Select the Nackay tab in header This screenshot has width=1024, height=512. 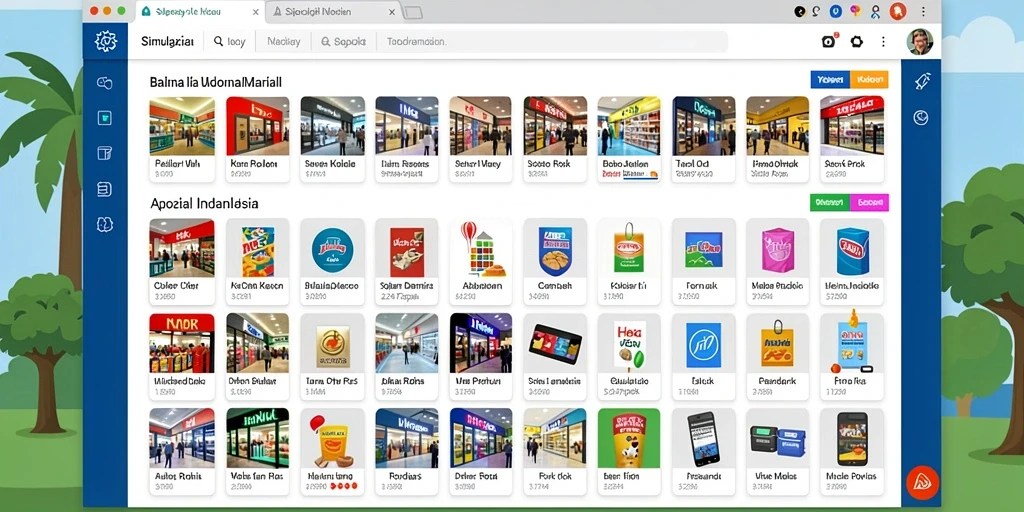[x=283, y=42]
